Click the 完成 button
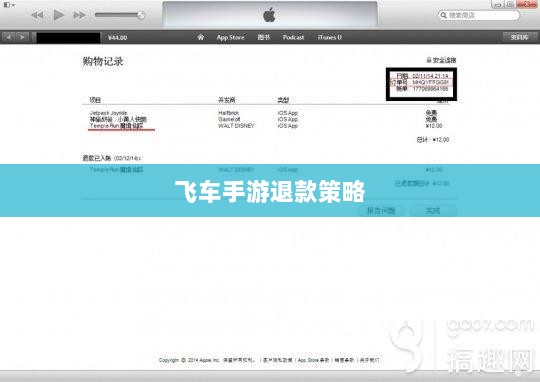This screenshot has height=382, width=540. coord(433,210)
